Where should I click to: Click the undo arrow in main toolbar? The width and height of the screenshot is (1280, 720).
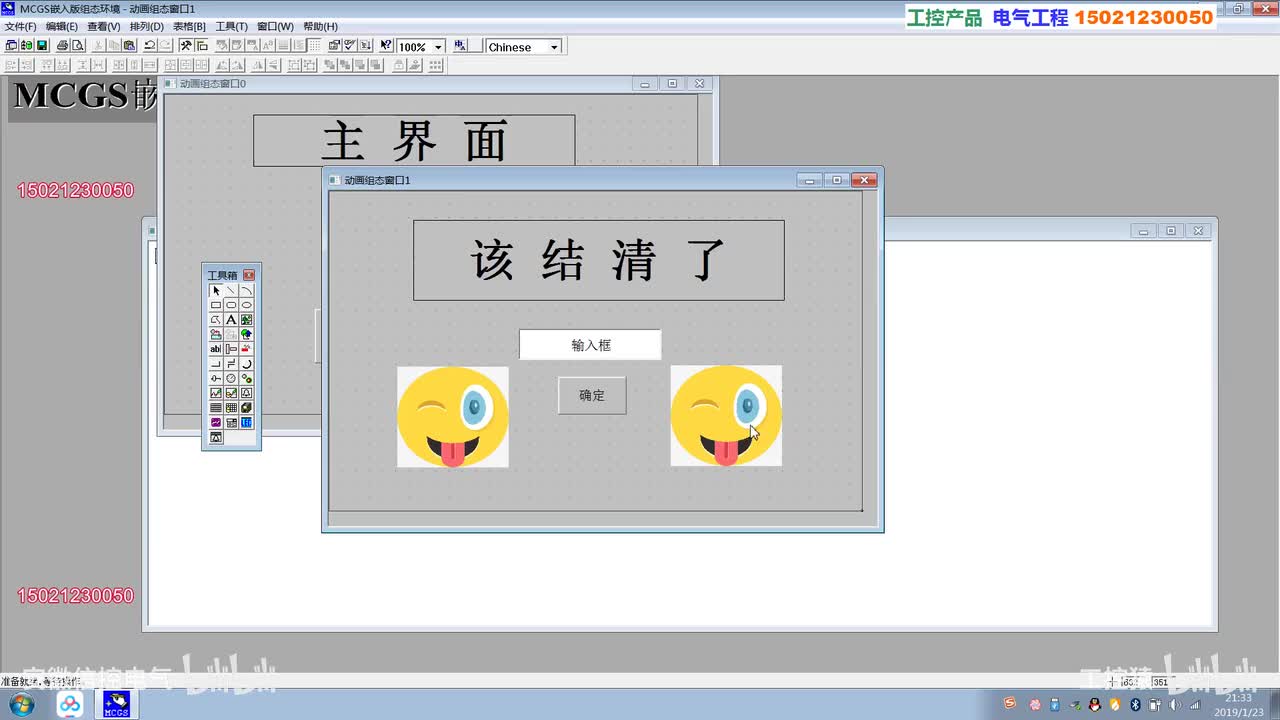pyautogui.click(x=150, y=46)
